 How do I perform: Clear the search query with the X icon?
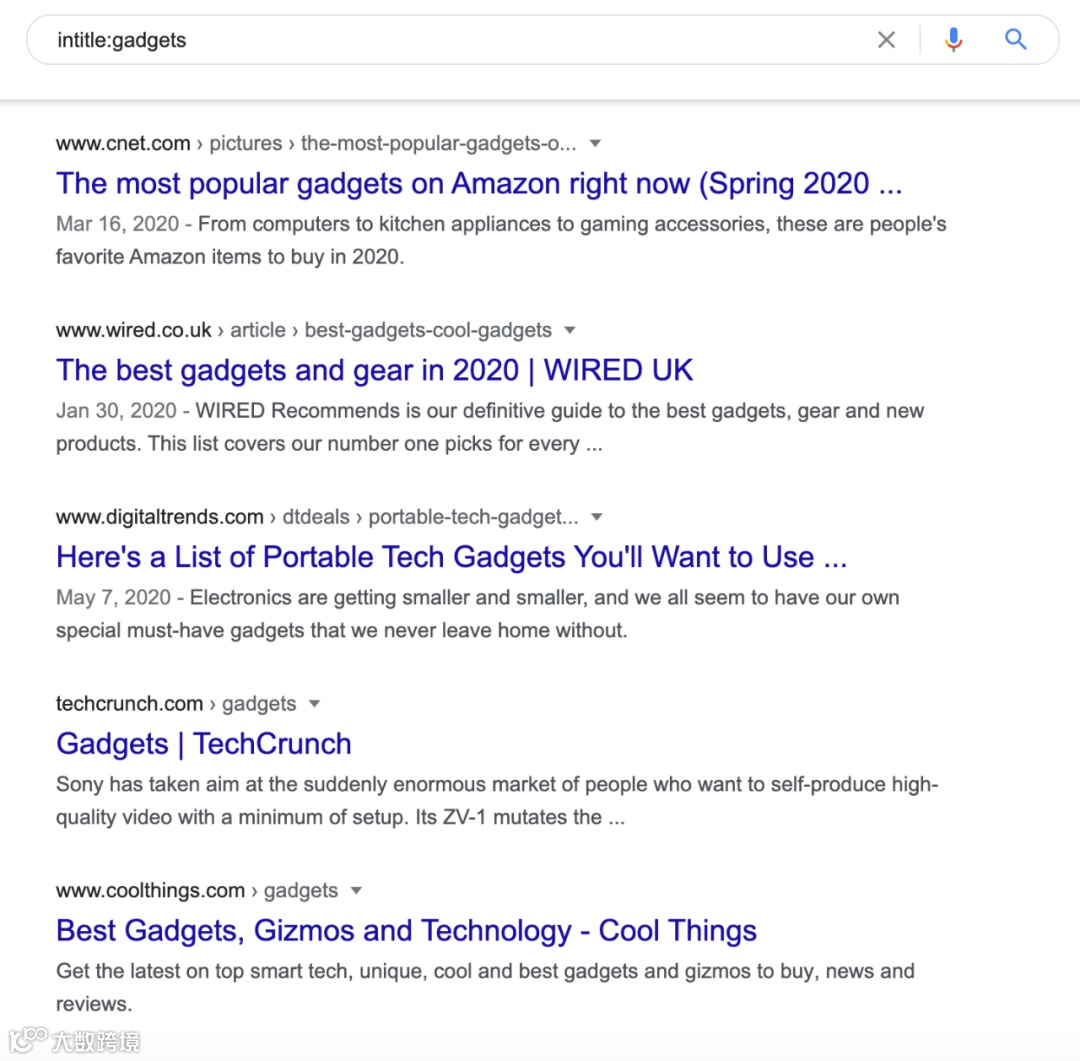click(x=886, y=40)
